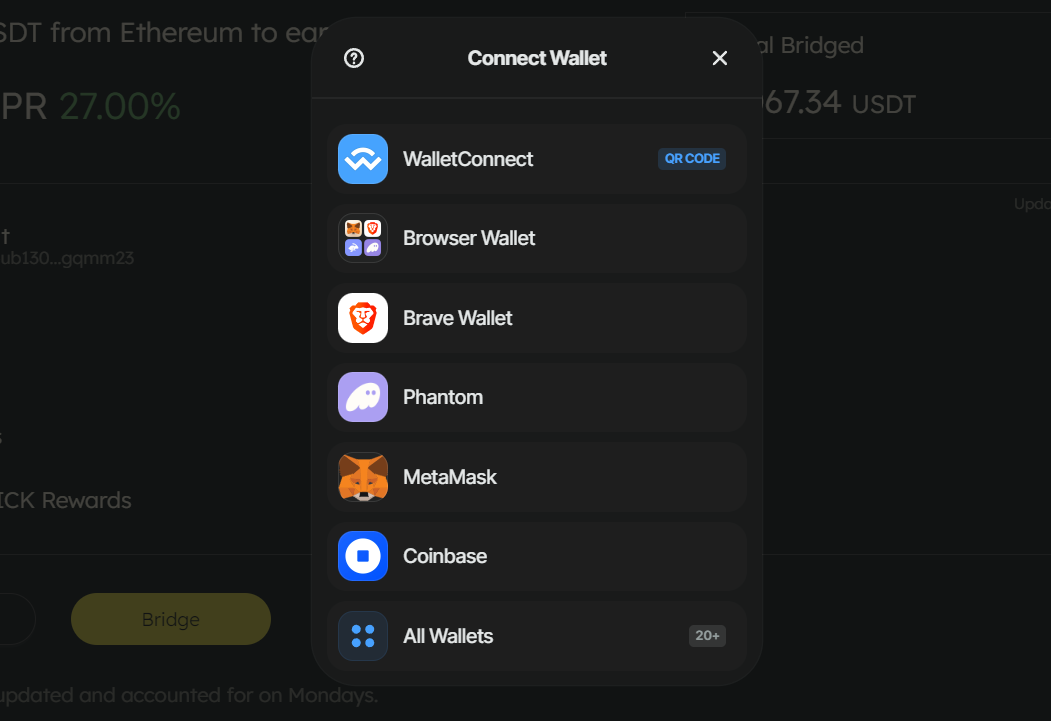Pick the Phantom wallet label
The height and width of the screenshot is (721, 1051).
pos(443,397)
